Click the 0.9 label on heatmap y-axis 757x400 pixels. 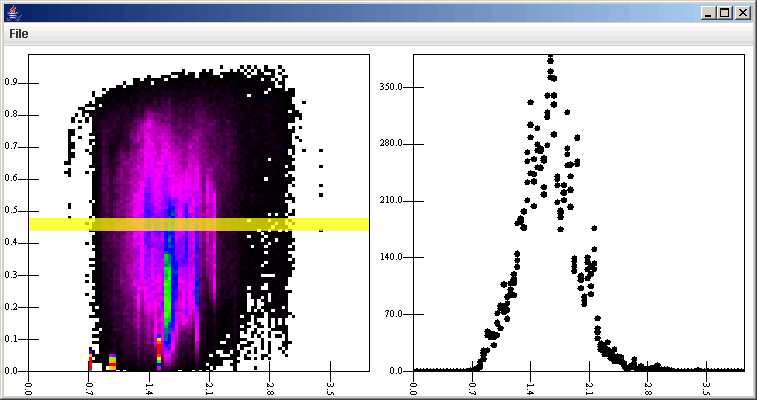[11, 83]
